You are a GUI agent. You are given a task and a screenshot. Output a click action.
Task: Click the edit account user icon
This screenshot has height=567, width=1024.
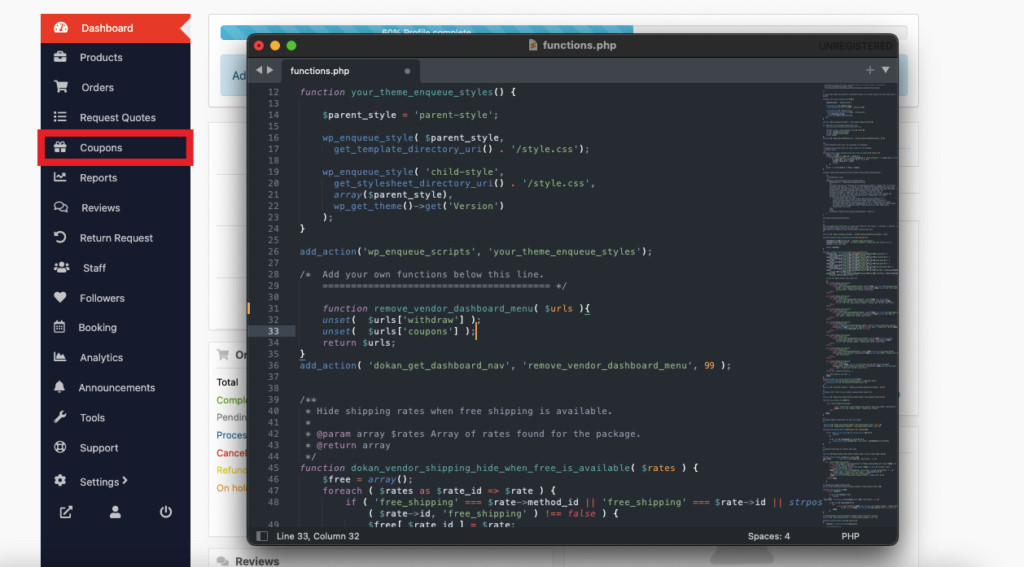[115, 512]
